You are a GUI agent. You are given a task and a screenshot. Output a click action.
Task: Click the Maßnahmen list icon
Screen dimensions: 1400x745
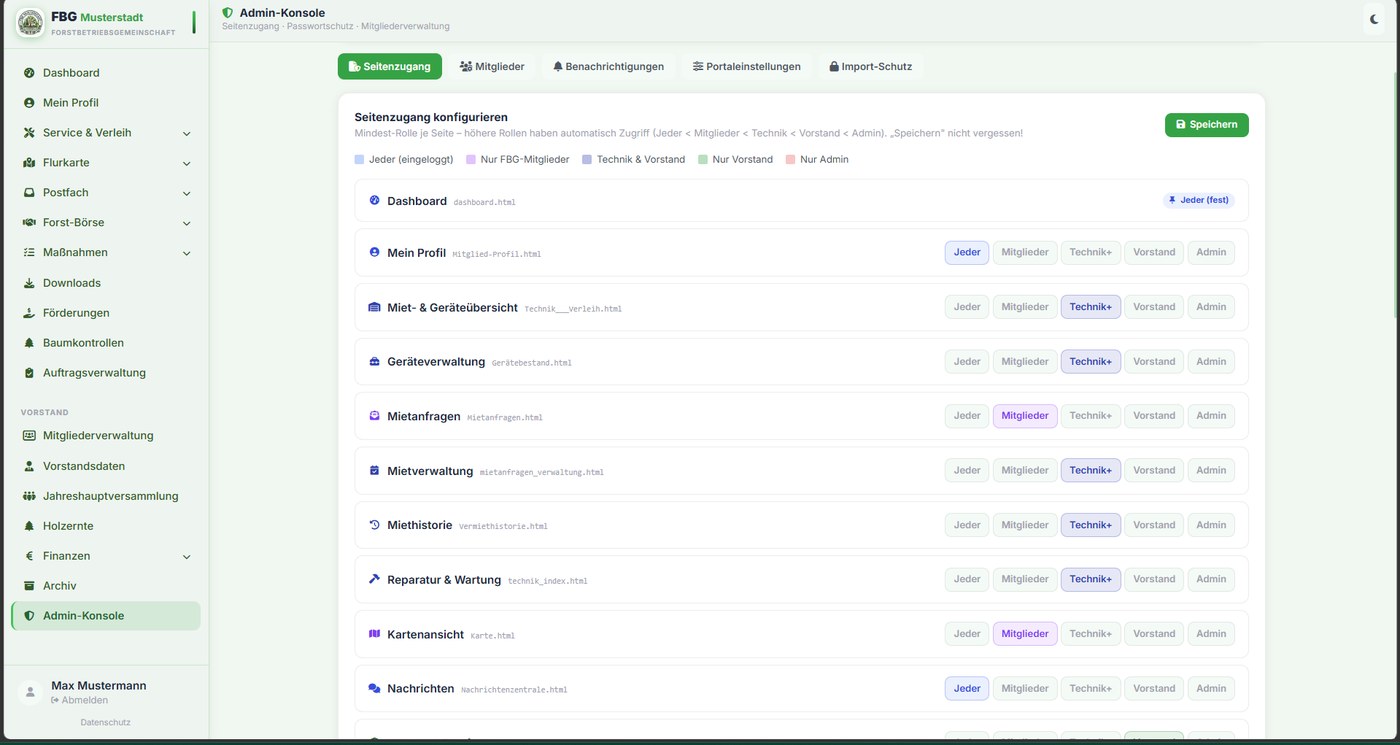[29, 253]
